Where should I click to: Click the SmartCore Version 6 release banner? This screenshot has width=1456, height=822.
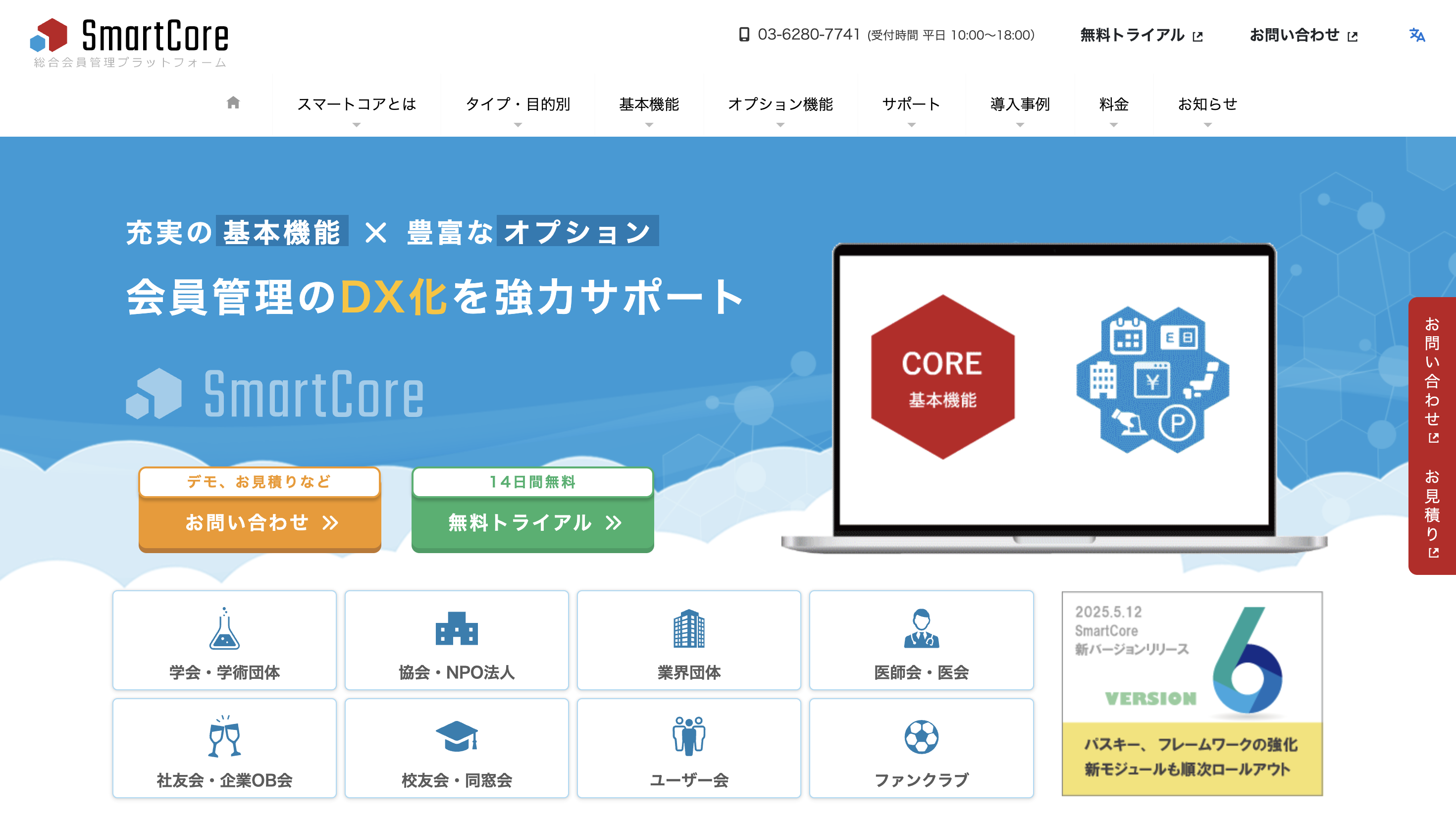click(x=1193, y=690)
